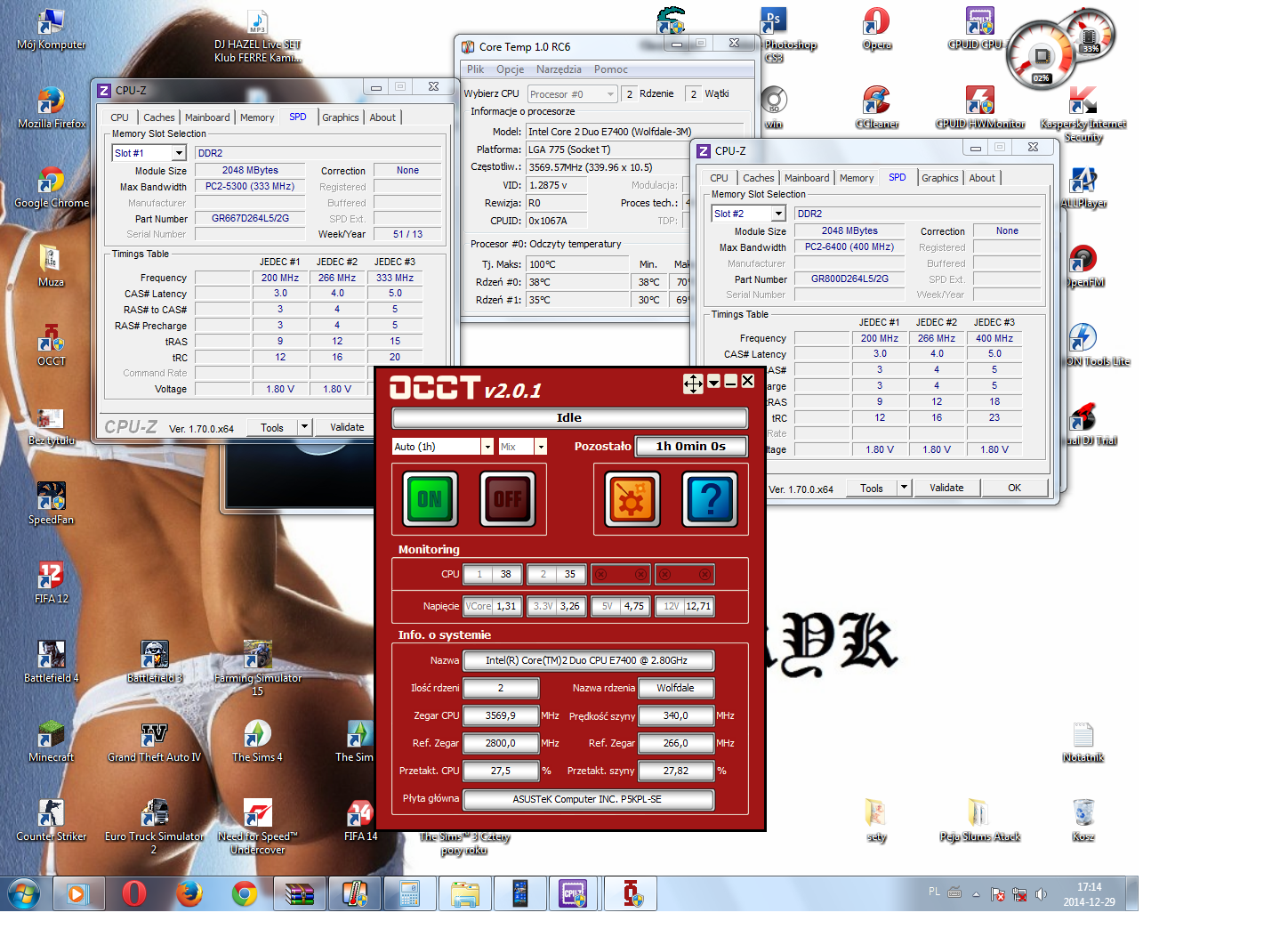Click the down-arrow button in OCCT title bar
Screen dimensions: 1288x945
pyautogui.click(x=713, y=383)
